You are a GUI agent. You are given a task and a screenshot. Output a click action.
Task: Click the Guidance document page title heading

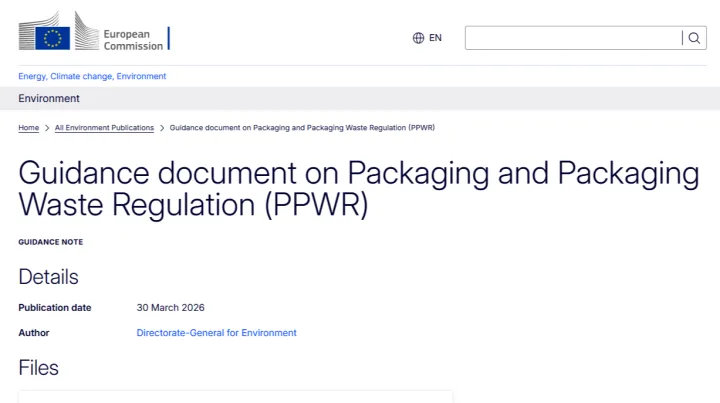coord(359,188)
